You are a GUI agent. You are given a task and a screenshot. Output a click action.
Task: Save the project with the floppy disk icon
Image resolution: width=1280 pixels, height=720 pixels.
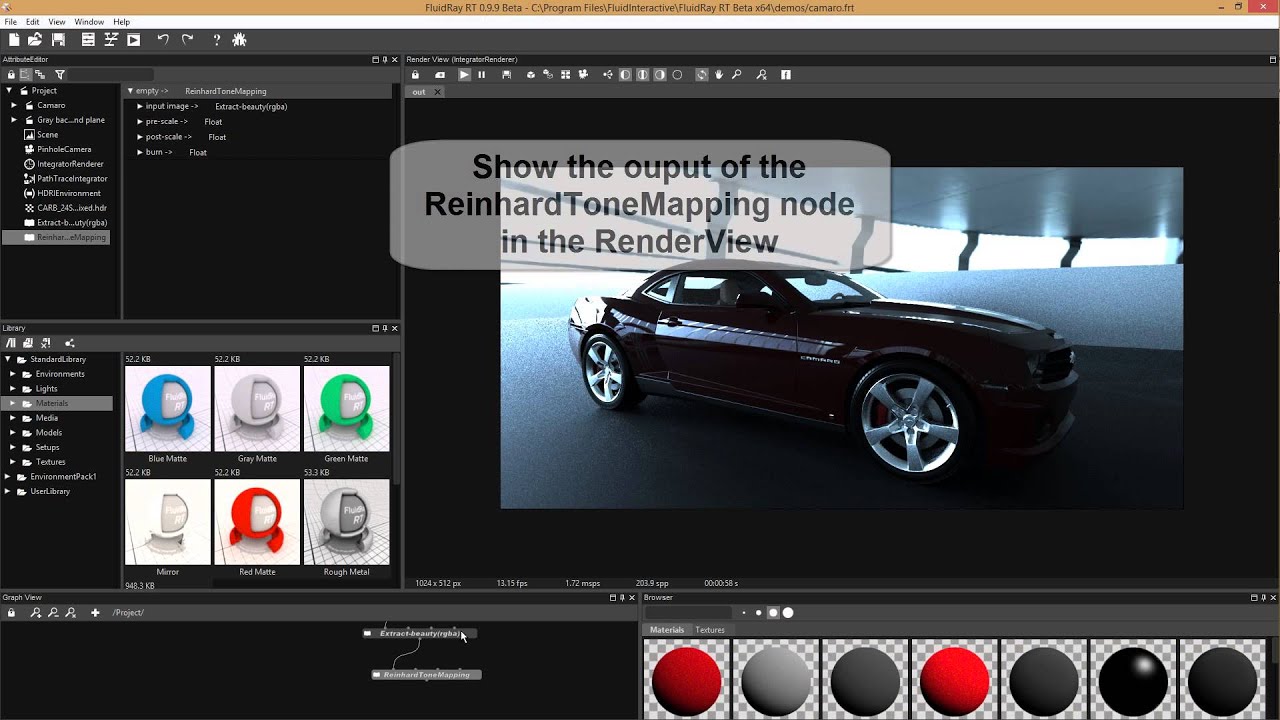click(58, 40)
